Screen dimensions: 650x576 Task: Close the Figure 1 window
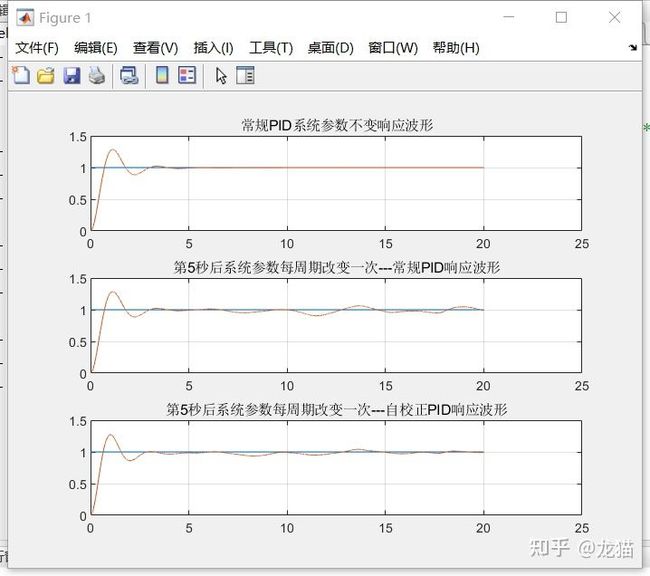[x=614, y=17]
